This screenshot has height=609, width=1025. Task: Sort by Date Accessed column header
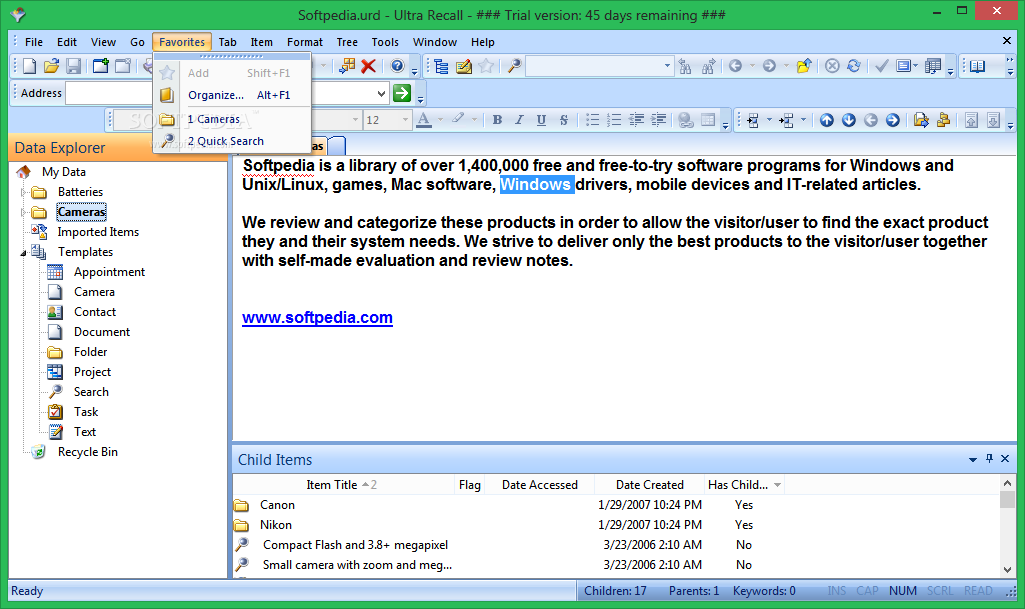pyautogui.click(x=540, y=485)
